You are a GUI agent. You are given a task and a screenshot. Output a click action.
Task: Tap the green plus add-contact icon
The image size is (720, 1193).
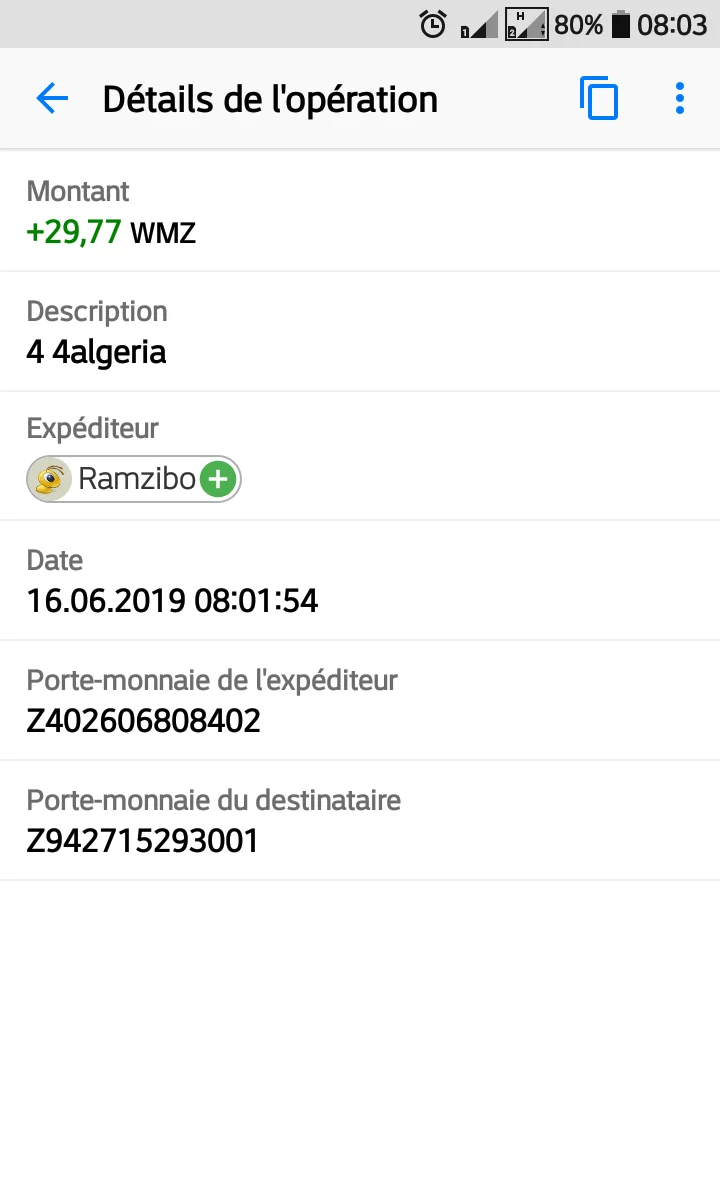pyautogui.click(x=218, y=479)
